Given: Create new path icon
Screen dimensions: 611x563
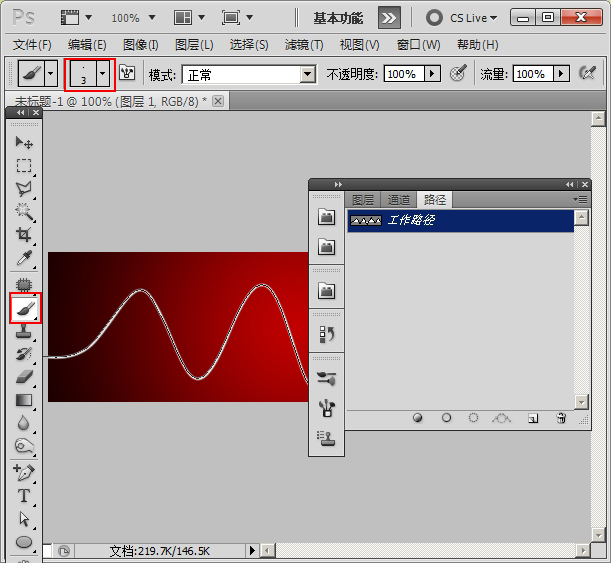Looking at the screenshot, I should click(533, 418).
